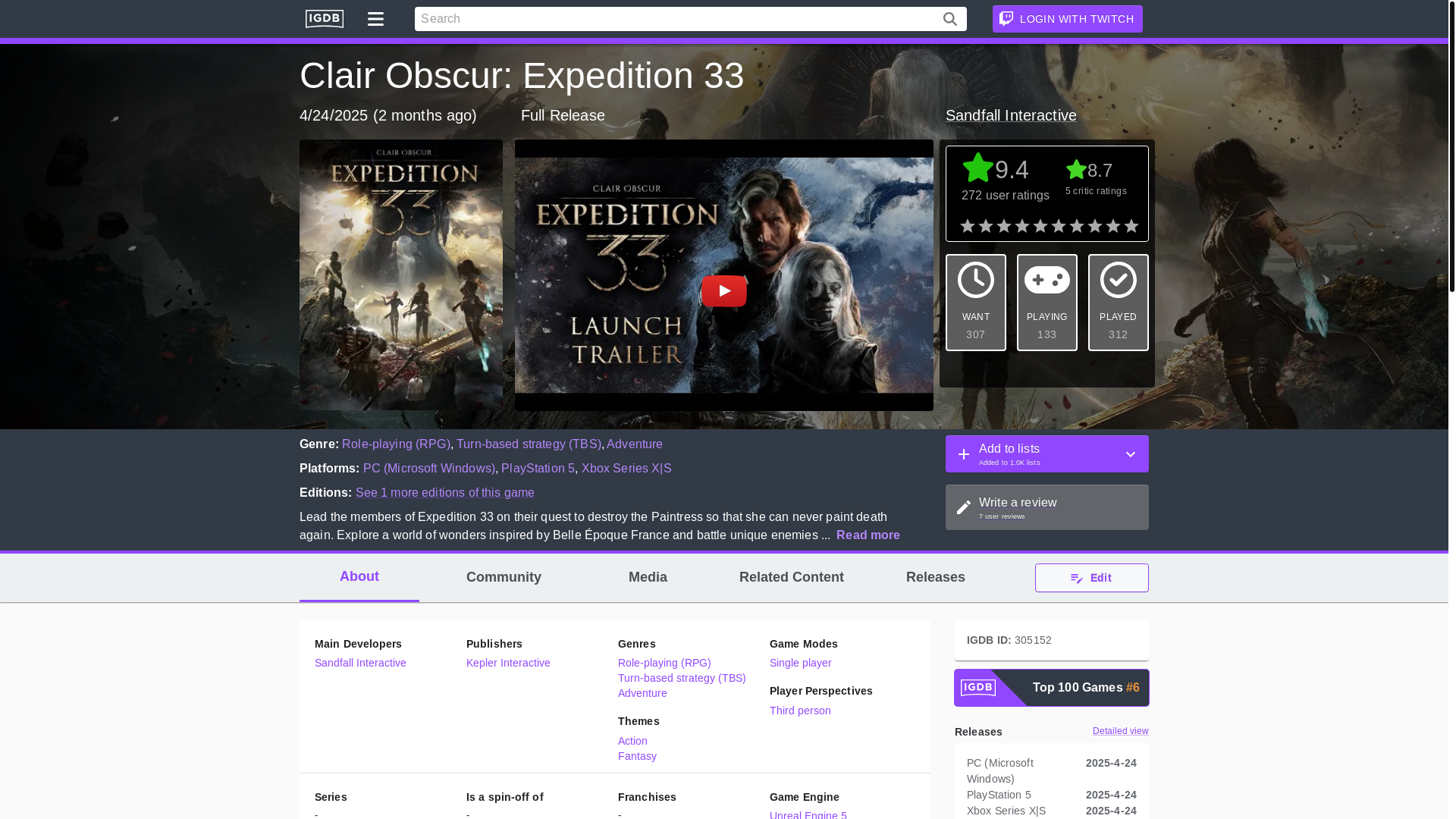
Task: Switch to the Releases tab
Action: (x=936, y=578)
